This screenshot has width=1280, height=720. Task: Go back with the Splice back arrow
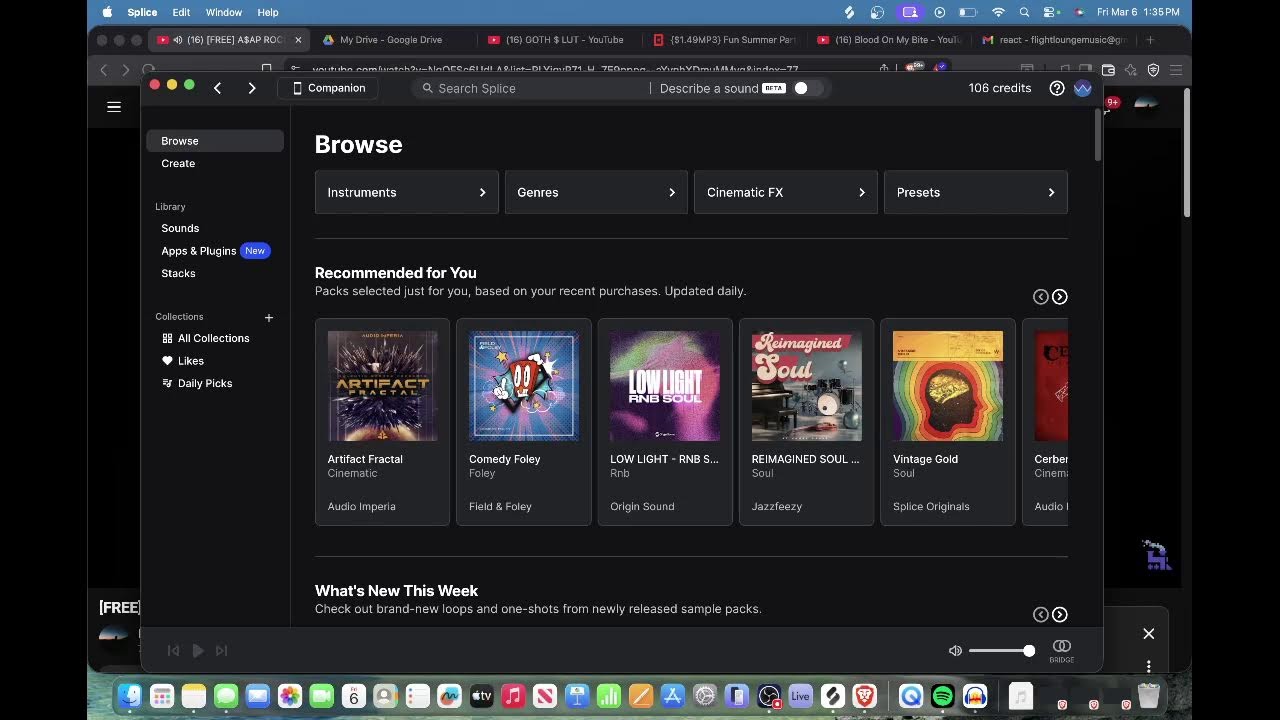click(217, 88)
